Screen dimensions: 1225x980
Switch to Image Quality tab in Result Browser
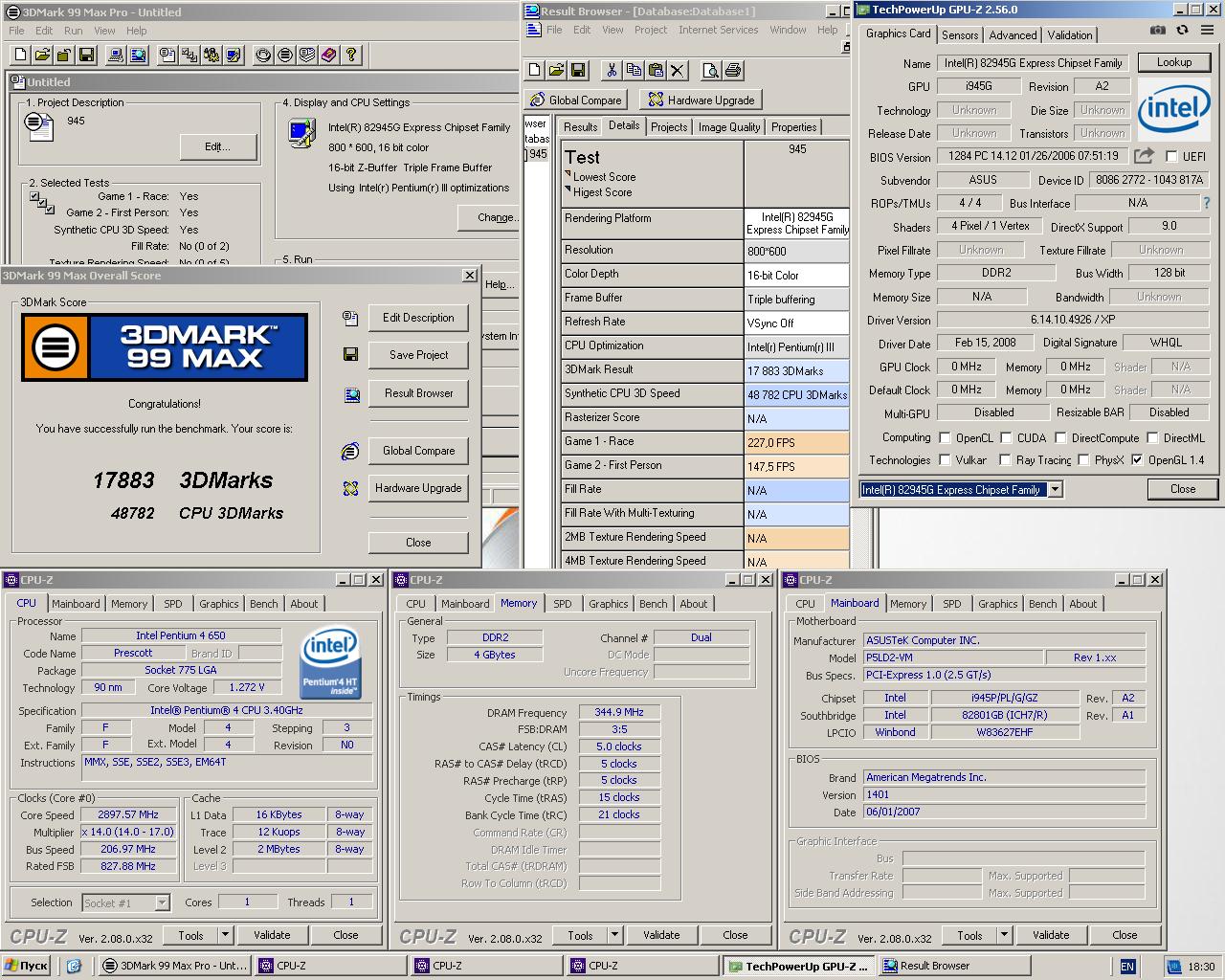click(x=729, y=126)
